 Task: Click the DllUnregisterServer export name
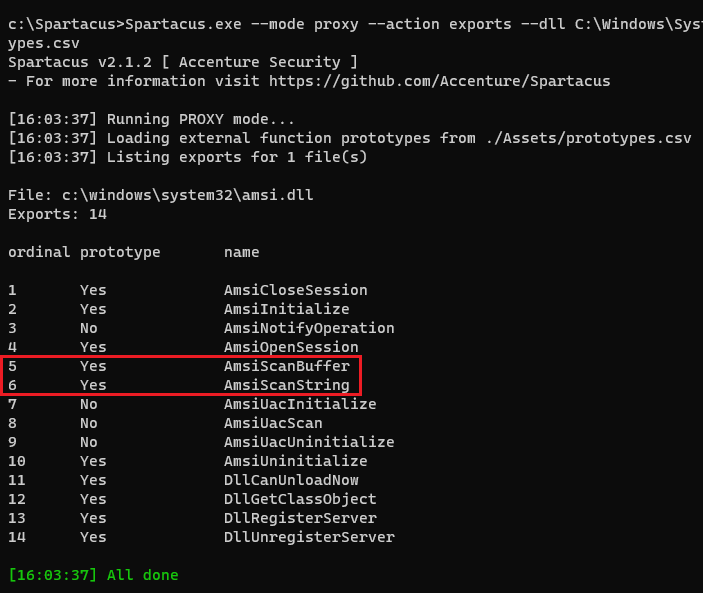[x=309, y=537]
